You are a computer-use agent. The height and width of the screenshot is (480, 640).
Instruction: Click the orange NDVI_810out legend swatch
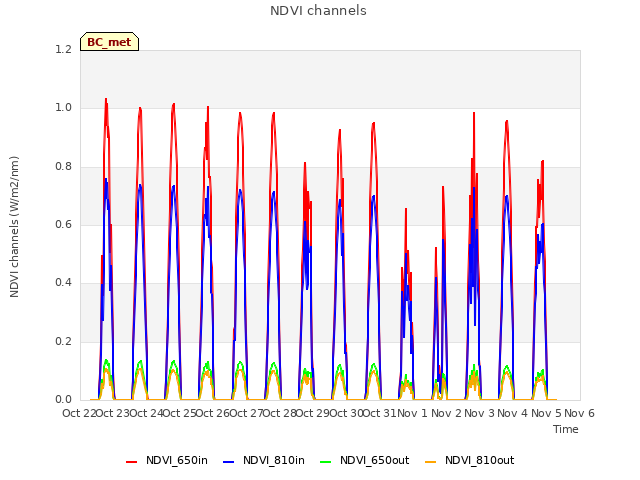[430, 462]
